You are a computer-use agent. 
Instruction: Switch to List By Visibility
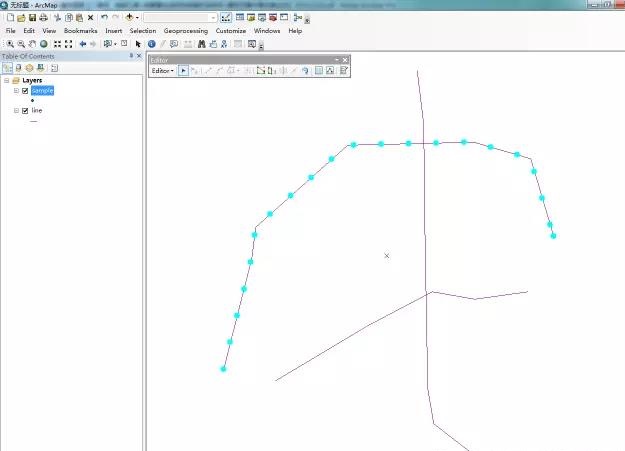point(29,68)
